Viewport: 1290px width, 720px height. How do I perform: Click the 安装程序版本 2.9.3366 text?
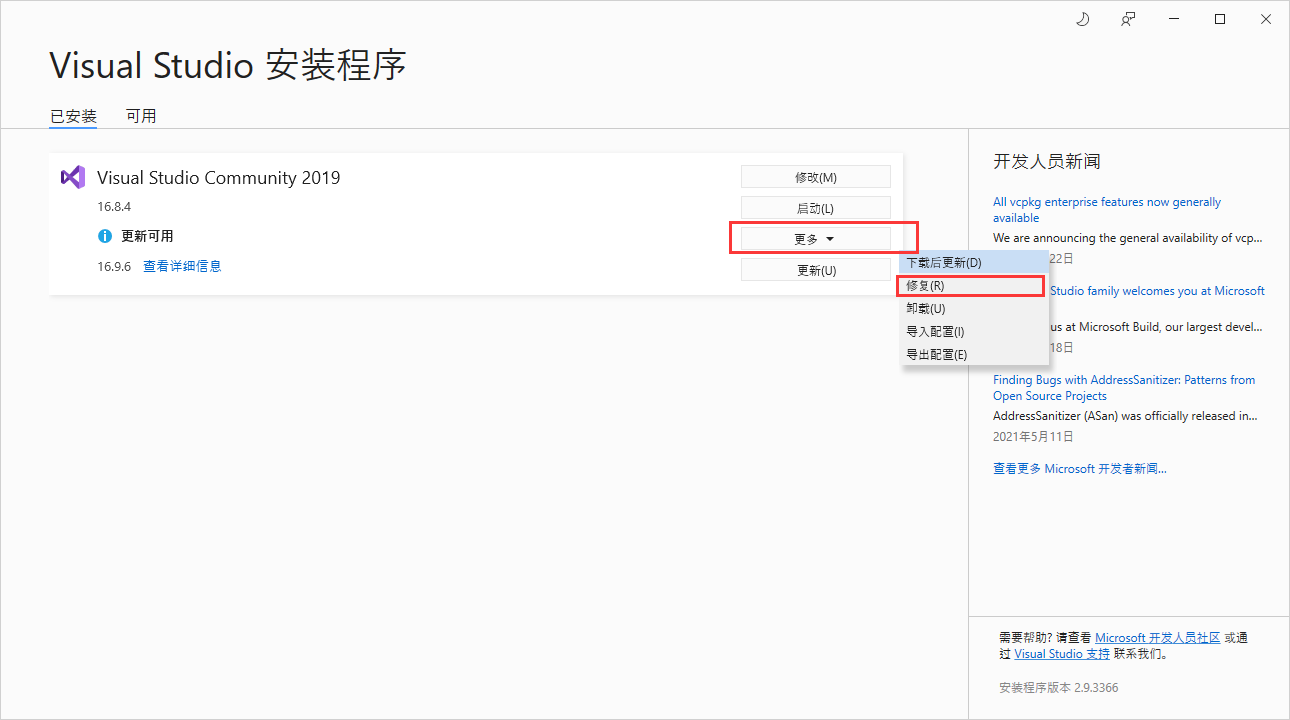click(1059, 688)
